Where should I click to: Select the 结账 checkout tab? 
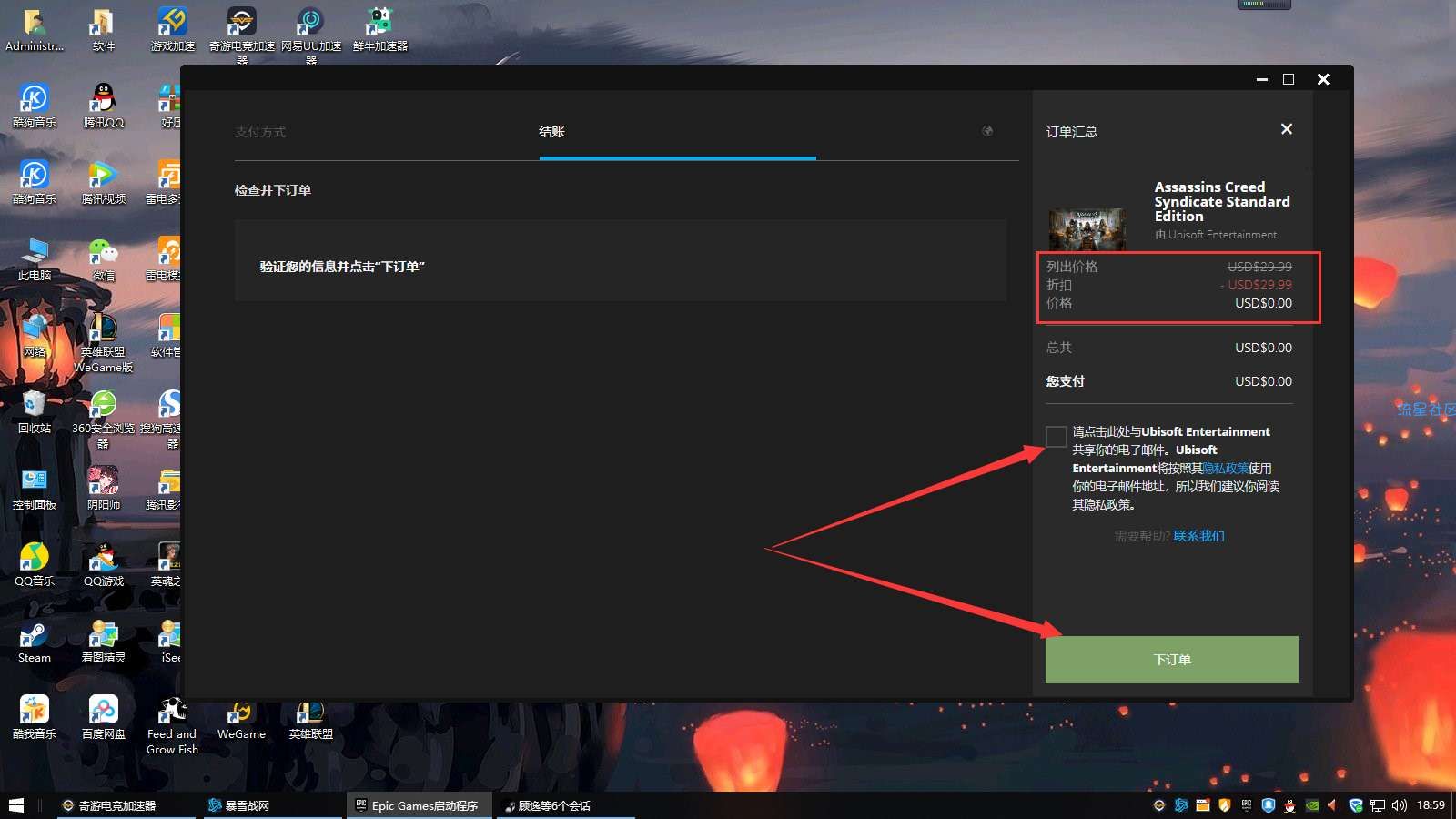pyautogui.click(x=551, y=132)
